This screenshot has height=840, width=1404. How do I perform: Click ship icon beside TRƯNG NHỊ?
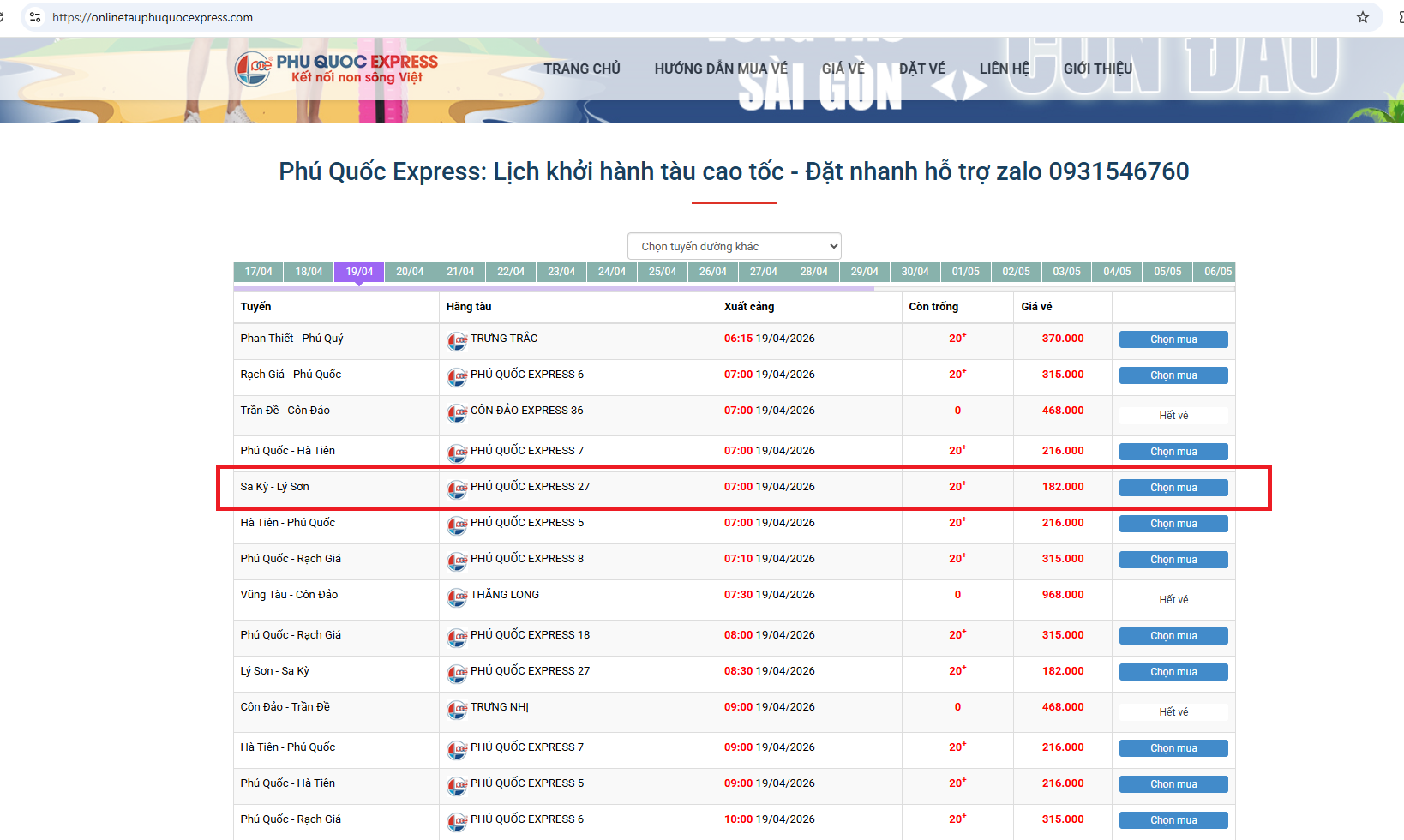coord(457,710)
